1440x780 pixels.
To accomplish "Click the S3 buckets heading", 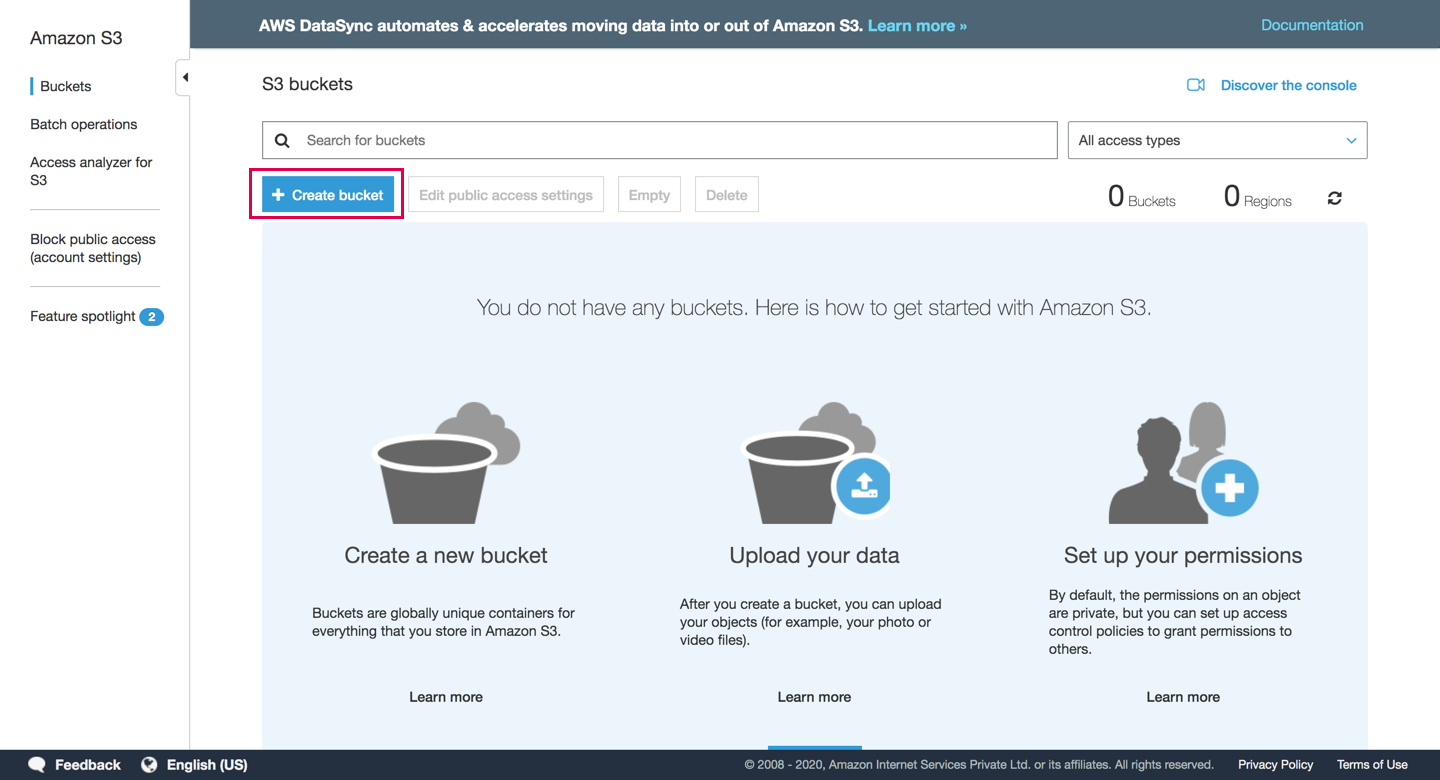I will 307,85.
